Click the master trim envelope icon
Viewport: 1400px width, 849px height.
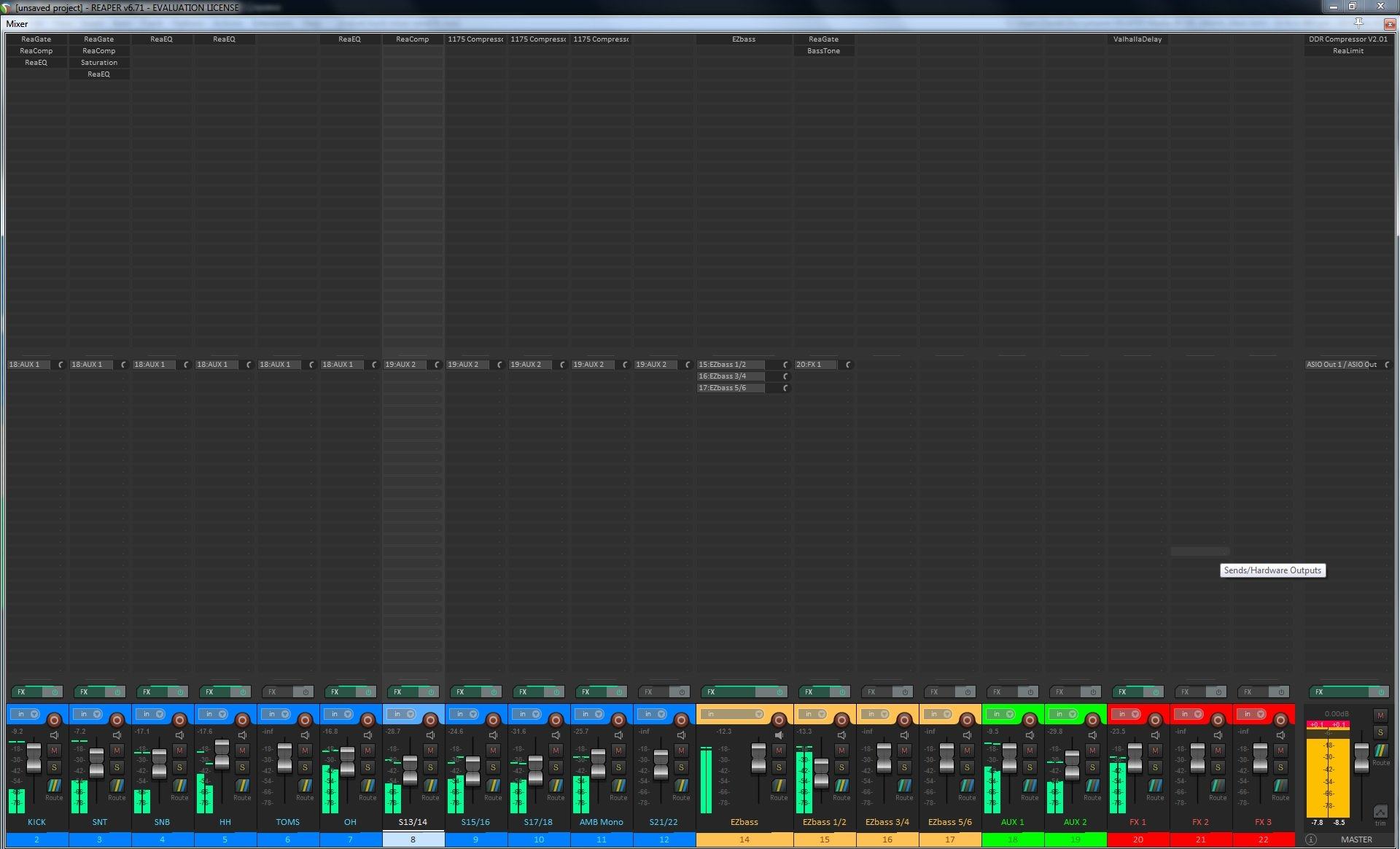(x=1380, y=812)
